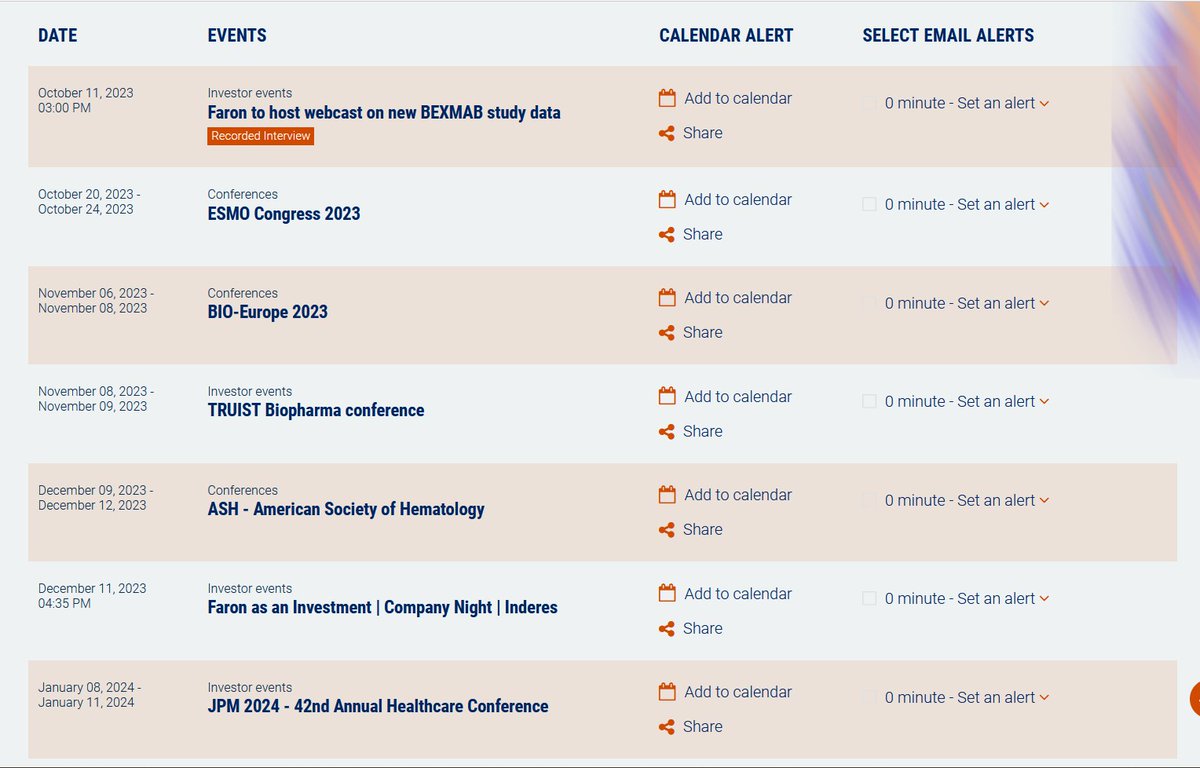The height and width of the screenshot is (768, 1200).
Task: Click calendar icon in JPM 2024 row
Action: pos(667,691)
